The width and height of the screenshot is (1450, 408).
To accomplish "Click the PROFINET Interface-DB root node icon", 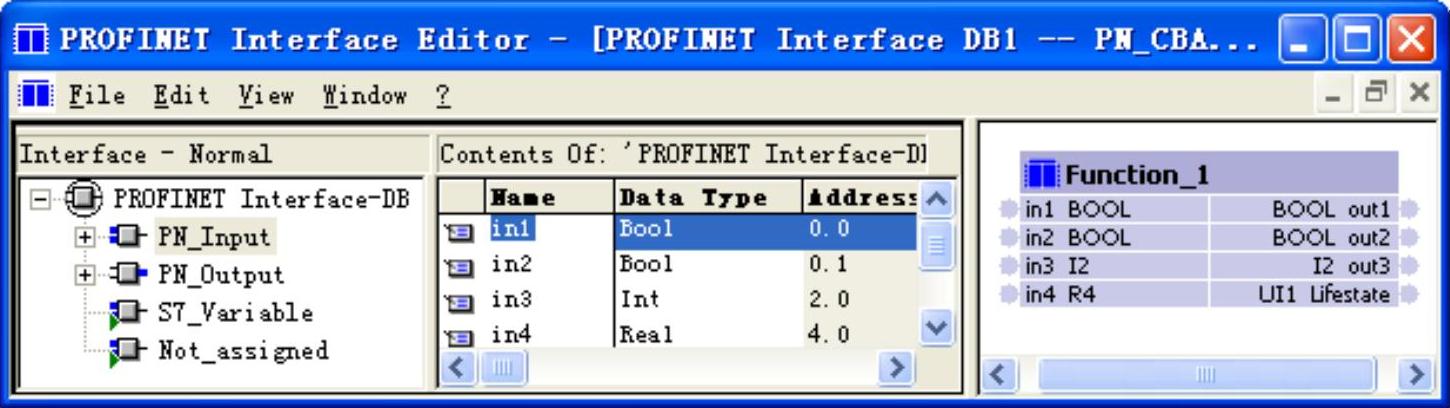I will [x=84, y=198].
